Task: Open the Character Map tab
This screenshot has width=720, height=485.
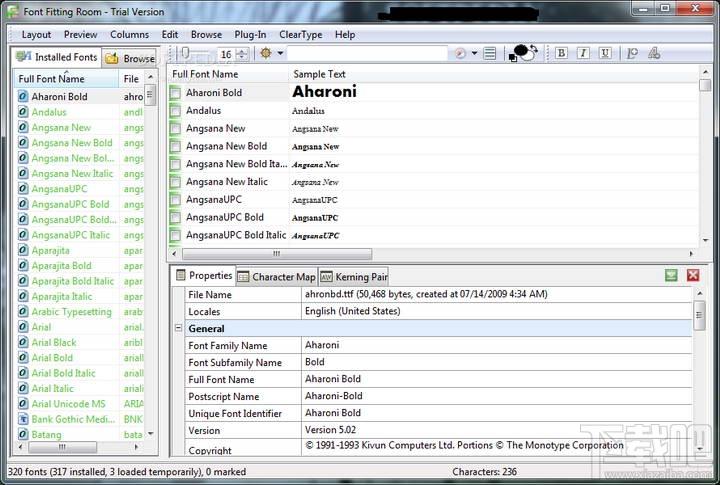Action: (276, 276)
